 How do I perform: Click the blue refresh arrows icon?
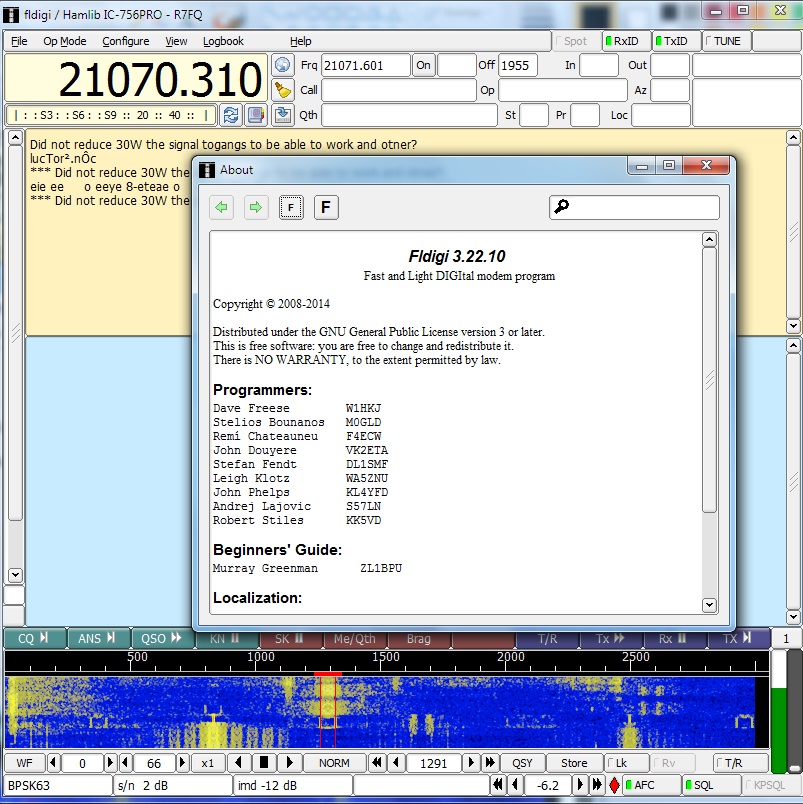pyautogui.click(x=231, y=115)
